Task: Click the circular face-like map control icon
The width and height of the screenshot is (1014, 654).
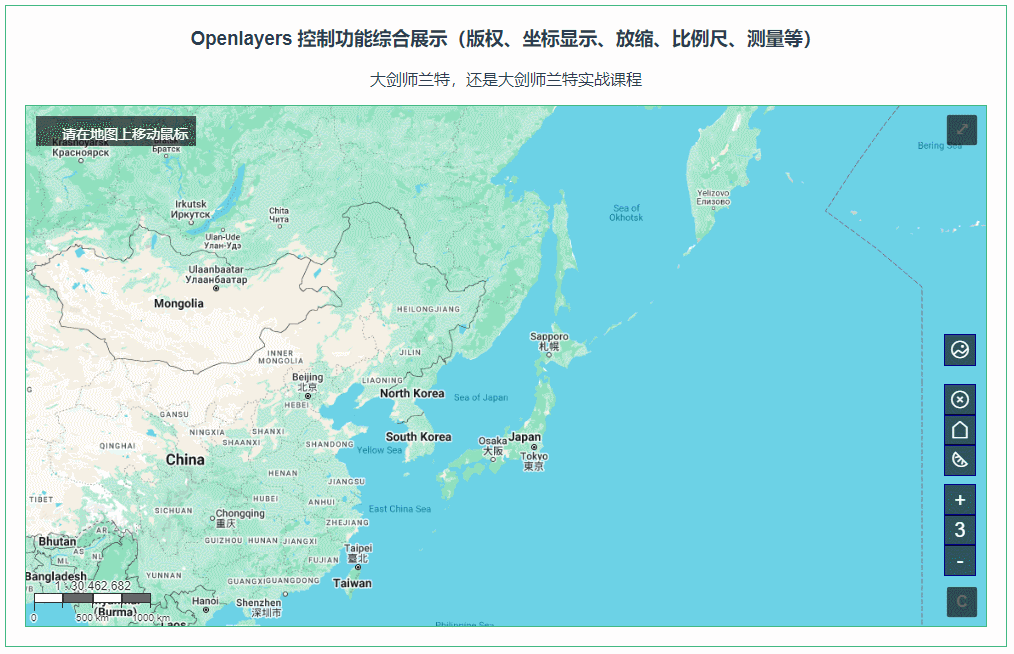Action: (x=960, y=350)
